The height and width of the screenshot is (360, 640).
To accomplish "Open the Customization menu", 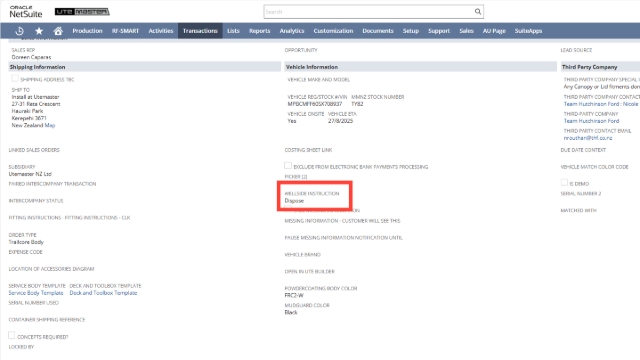I will pos(333,31).
